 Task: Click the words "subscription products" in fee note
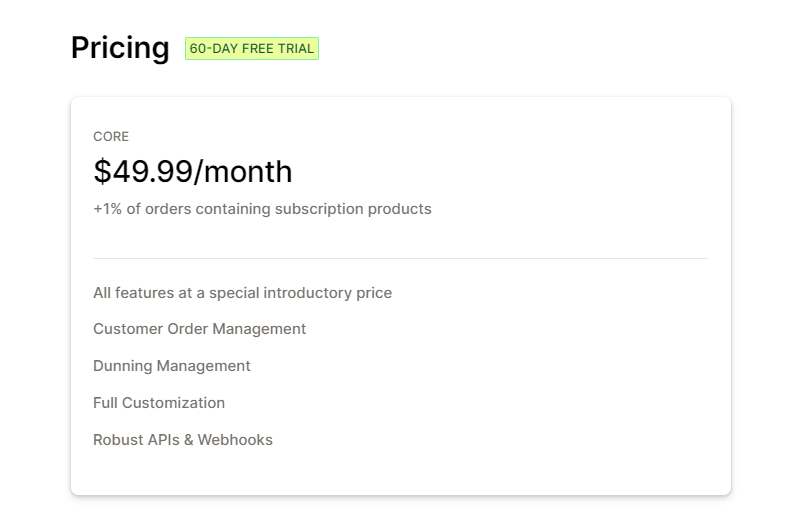pos(353,209)
